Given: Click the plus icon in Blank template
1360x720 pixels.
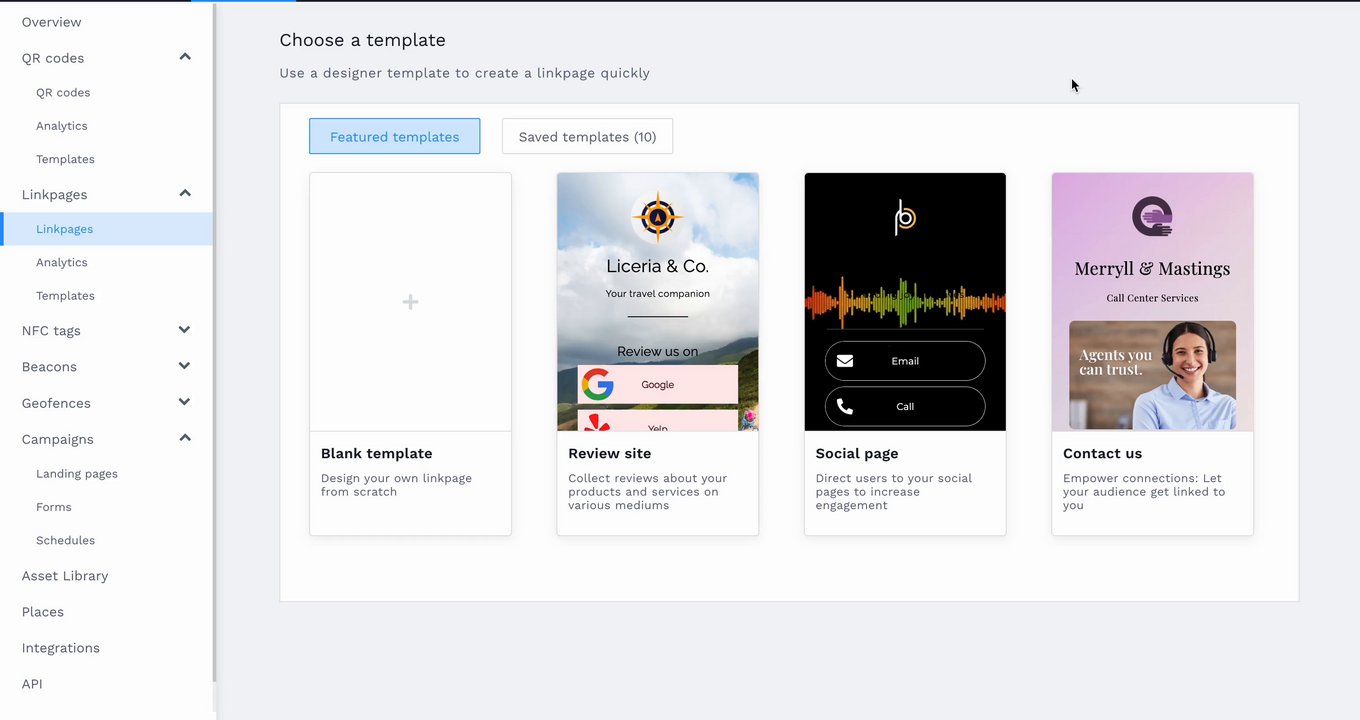Looking at the screenshot, I should tap(410, 302).
